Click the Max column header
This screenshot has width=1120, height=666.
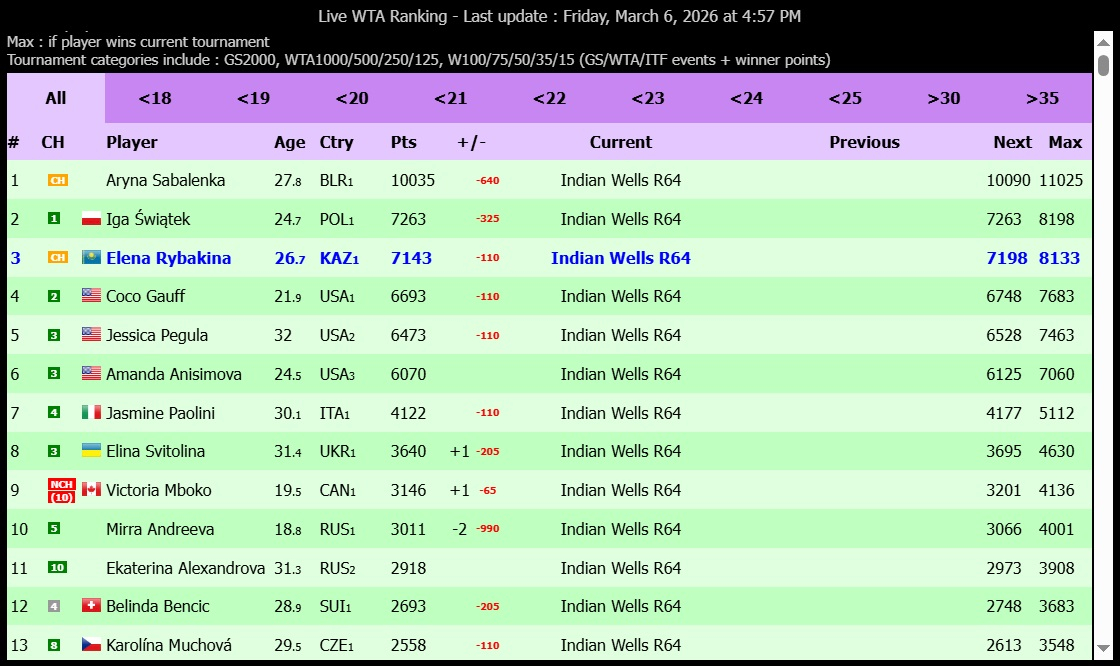[x=1065, y=142]
